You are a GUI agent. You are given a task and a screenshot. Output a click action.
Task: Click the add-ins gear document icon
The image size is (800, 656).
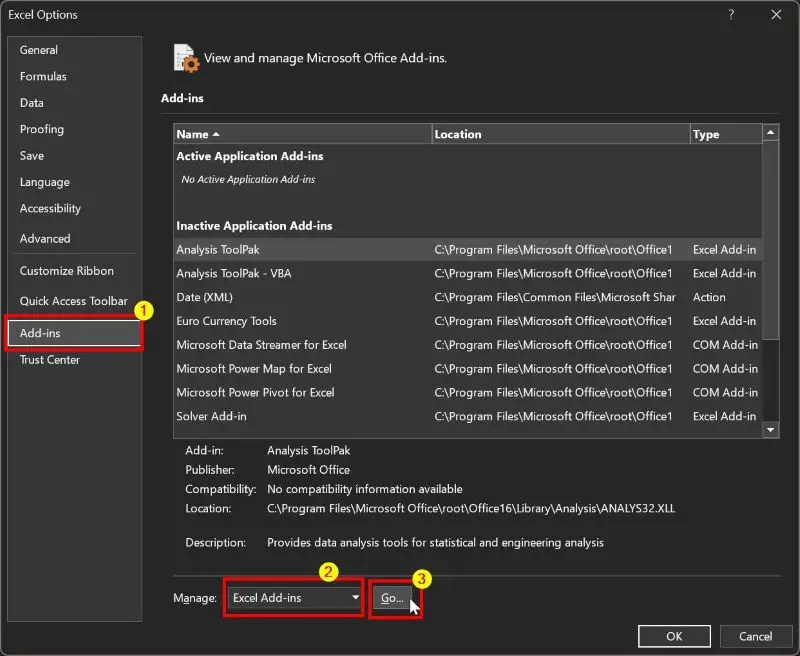click(184, 58)
